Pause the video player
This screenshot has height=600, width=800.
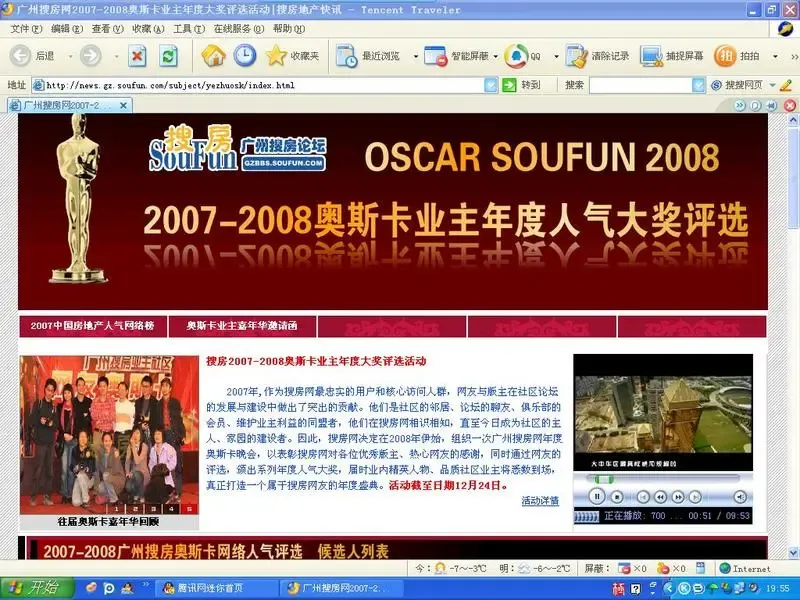click(596, 496)
